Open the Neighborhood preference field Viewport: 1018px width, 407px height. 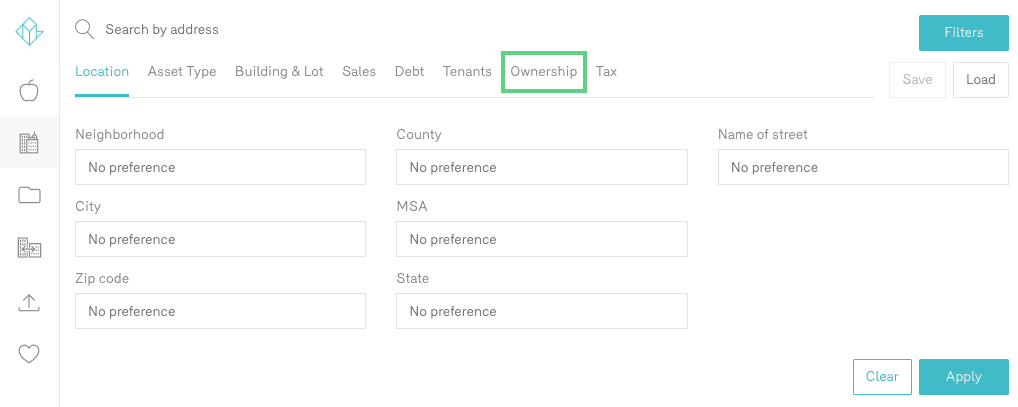click(x=220, y=168)
